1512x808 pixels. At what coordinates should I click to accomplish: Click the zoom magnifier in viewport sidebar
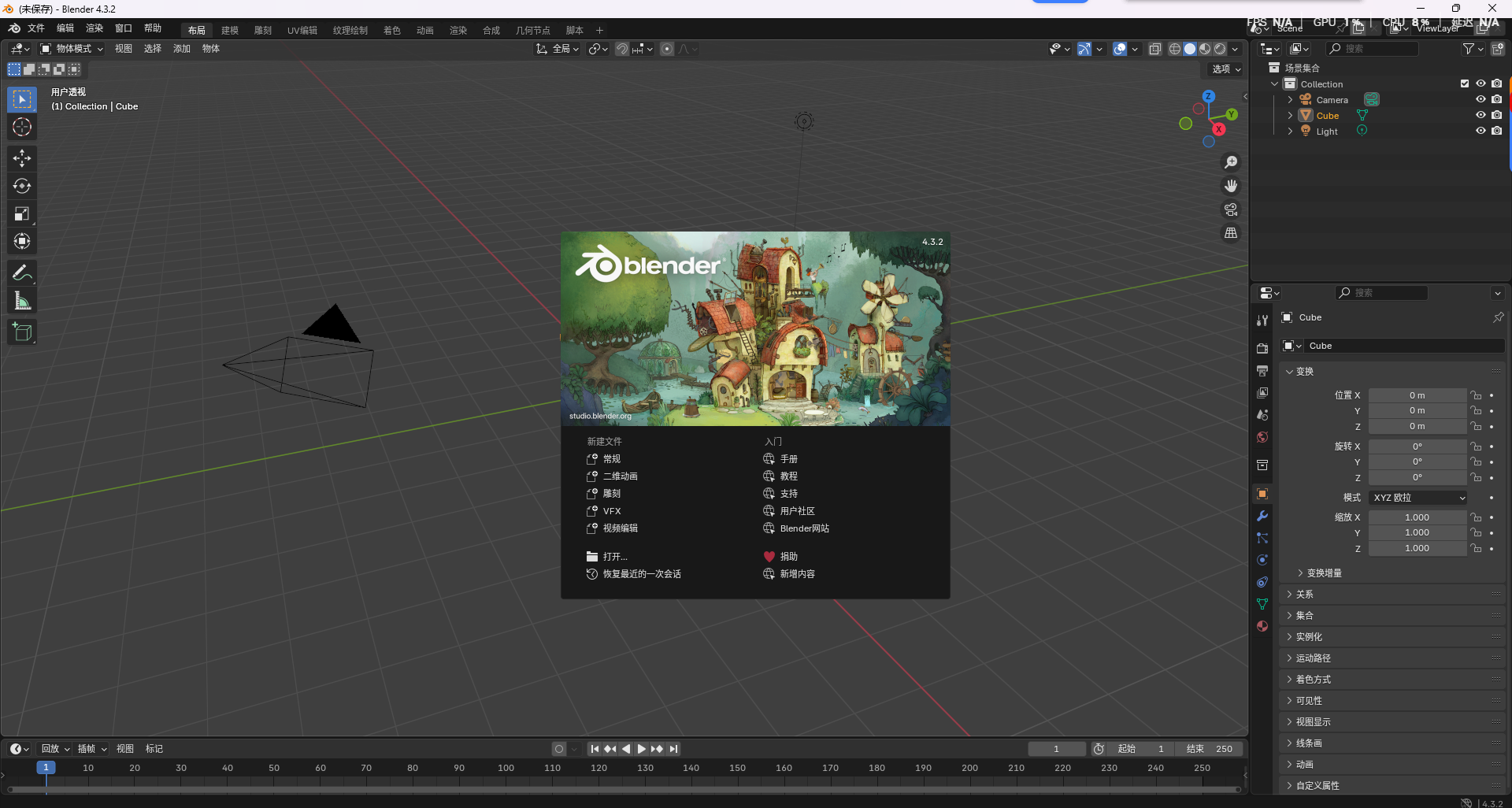point(1231,162)
